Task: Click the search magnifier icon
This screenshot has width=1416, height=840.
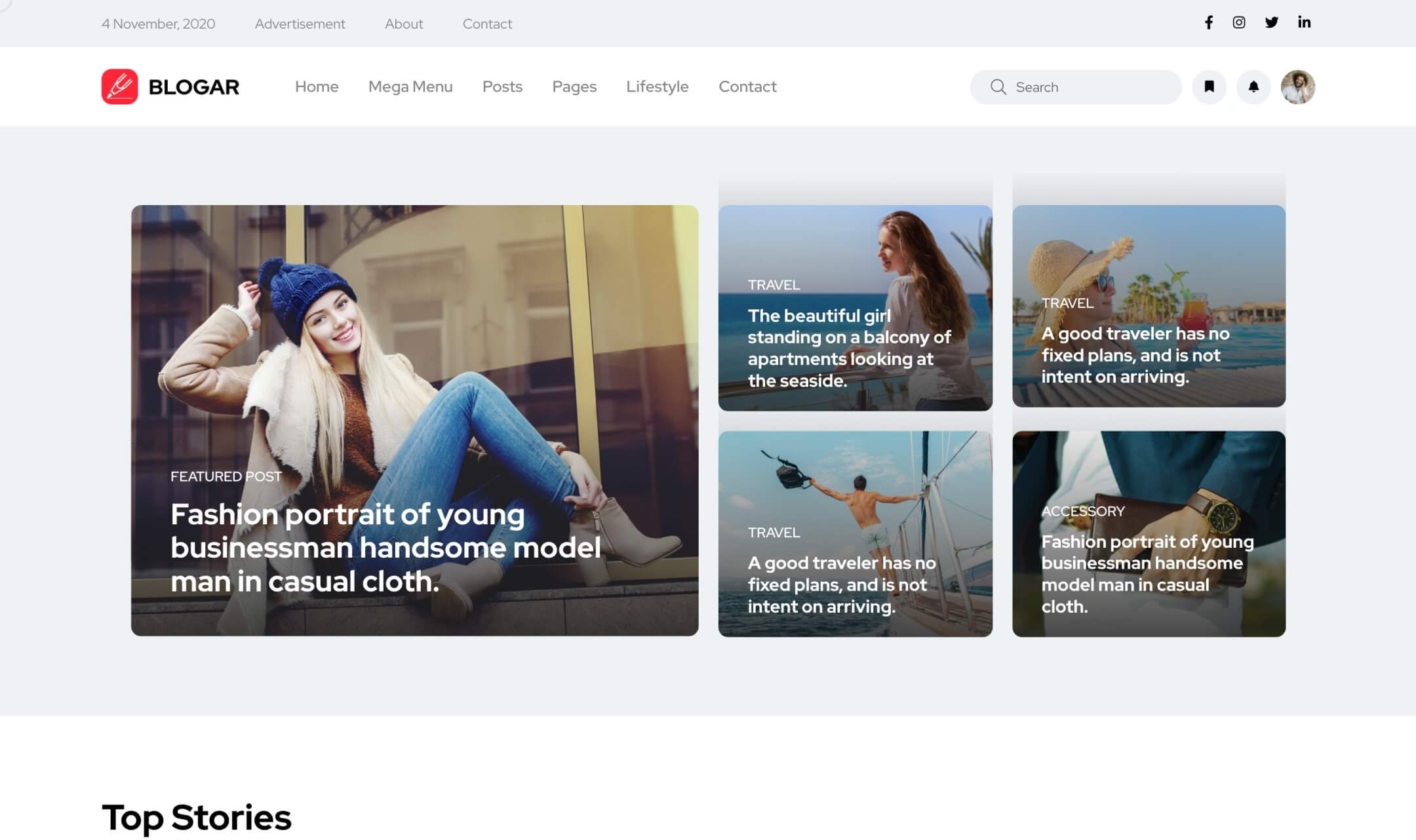Action: [x=998, y=87]
